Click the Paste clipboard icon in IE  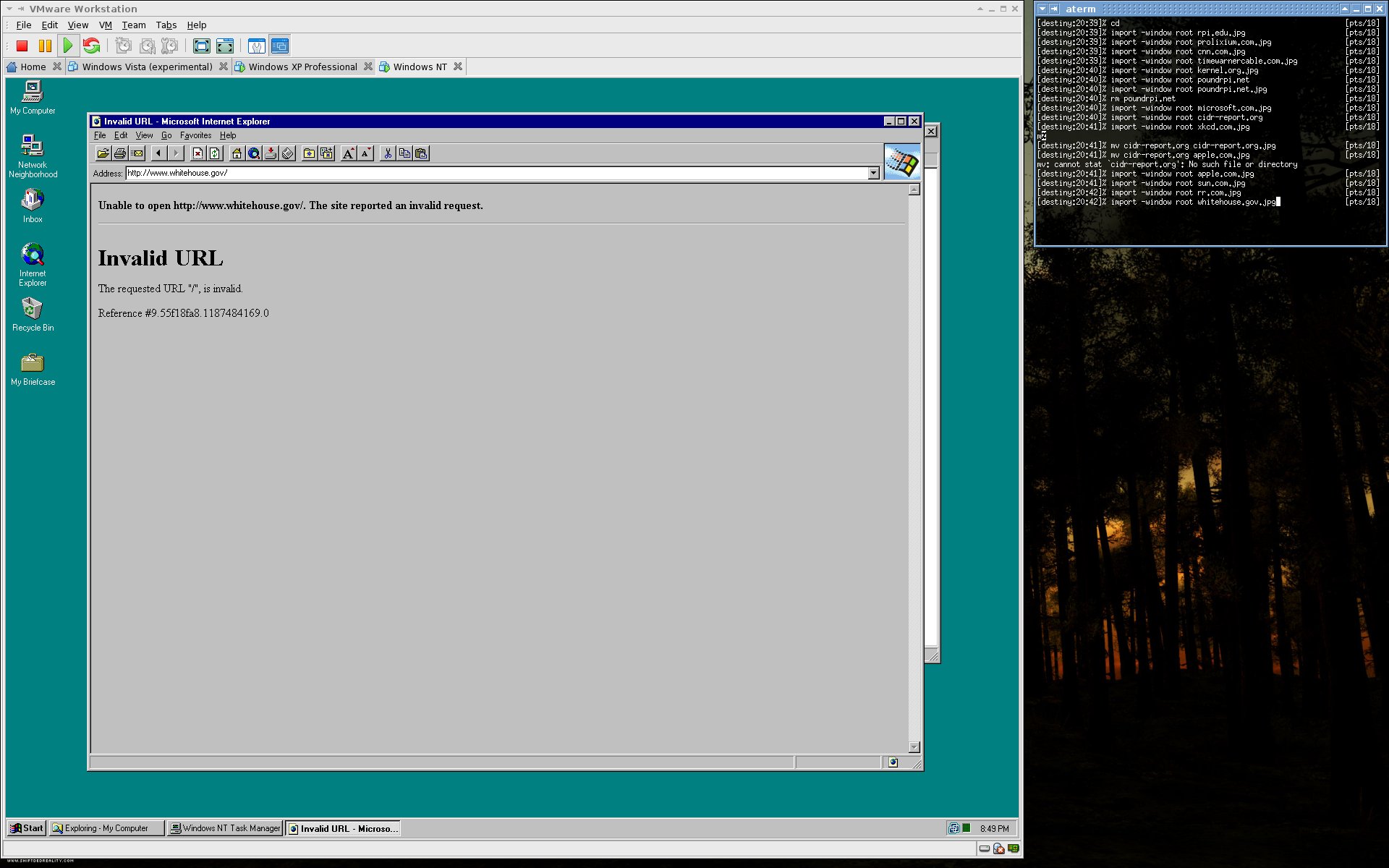[421, 153]
